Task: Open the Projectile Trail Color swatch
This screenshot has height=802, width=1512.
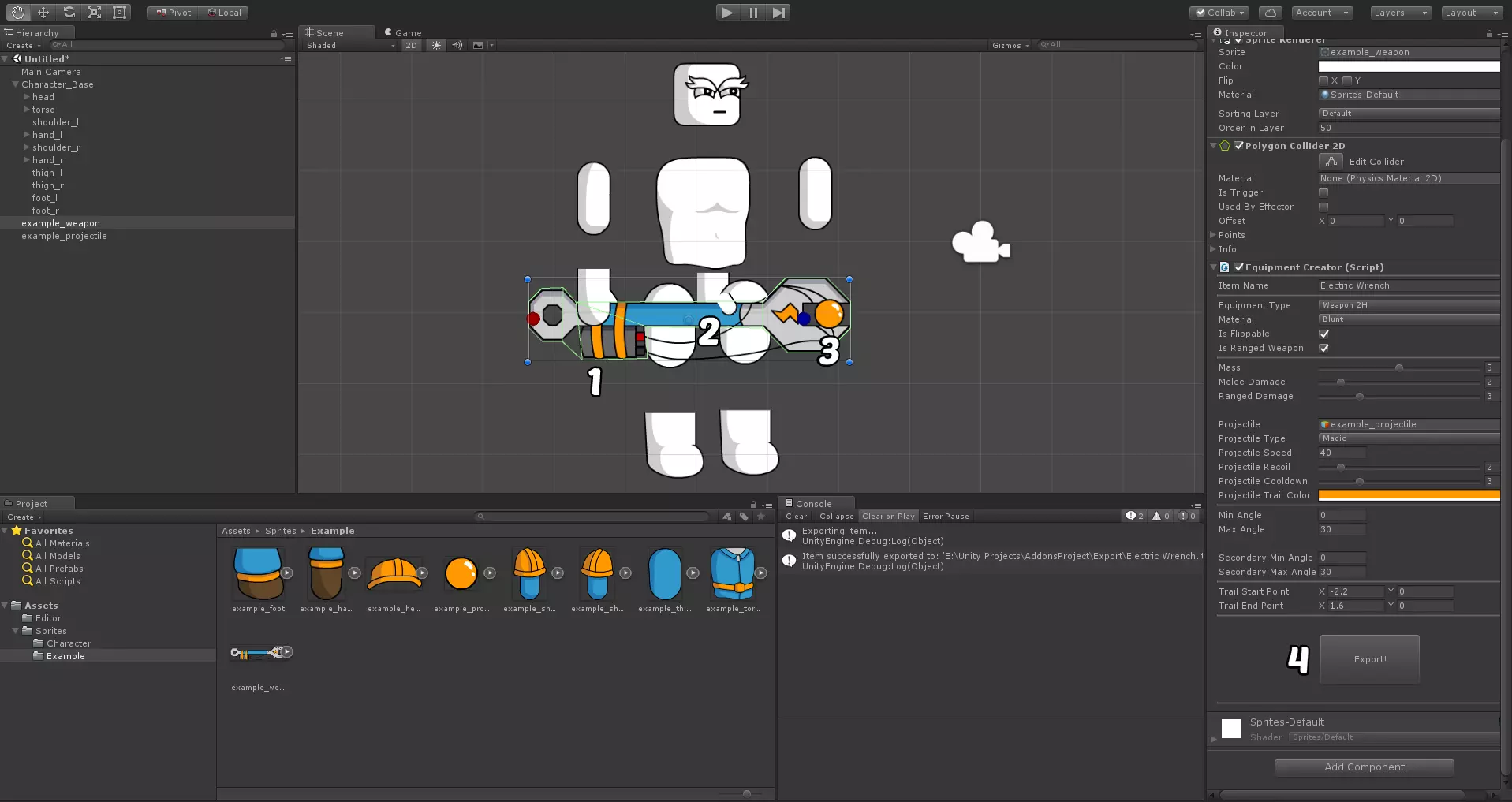Action: point(1409,496)
